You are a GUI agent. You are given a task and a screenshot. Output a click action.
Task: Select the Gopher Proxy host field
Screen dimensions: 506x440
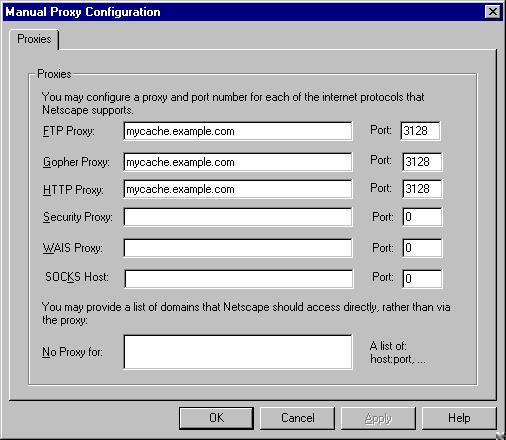[238, 162]
